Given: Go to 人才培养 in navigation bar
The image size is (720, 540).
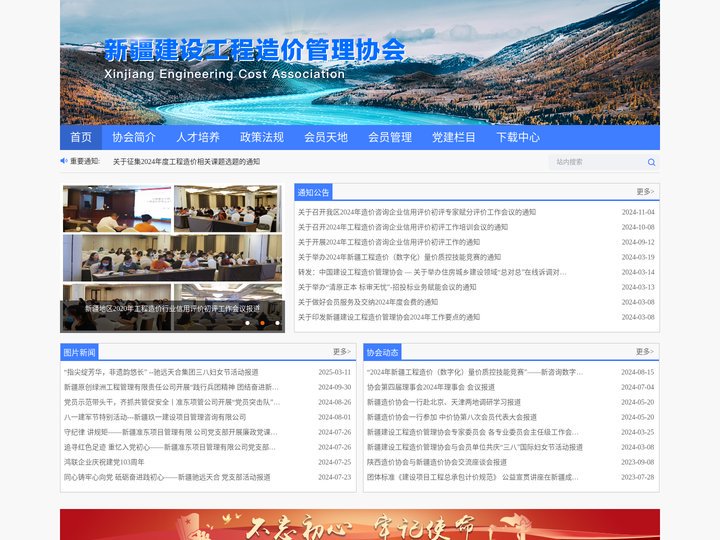Looking at the screenshot, I should click(x=198, y=137).
